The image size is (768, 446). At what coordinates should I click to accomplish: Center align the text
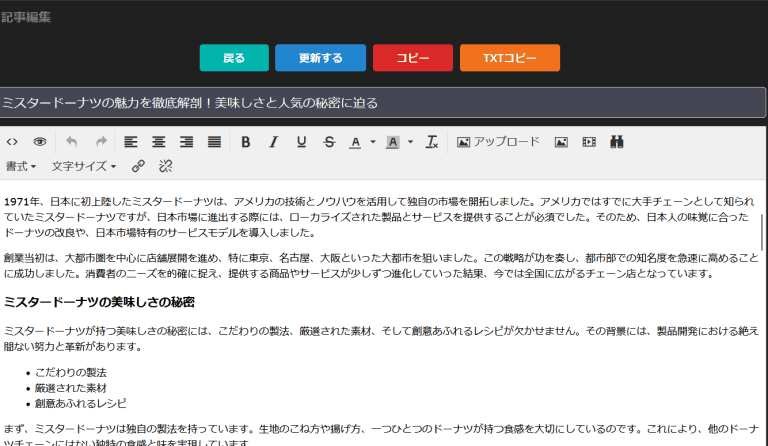[158, 142]
